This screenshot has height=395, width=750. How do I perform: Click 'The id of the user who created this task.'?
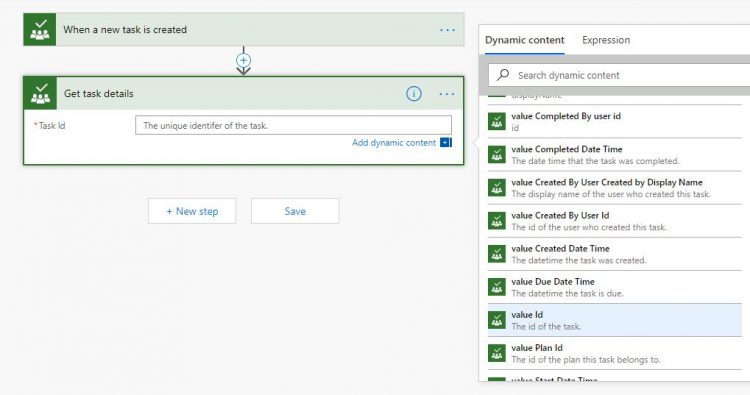click(589, 227)
